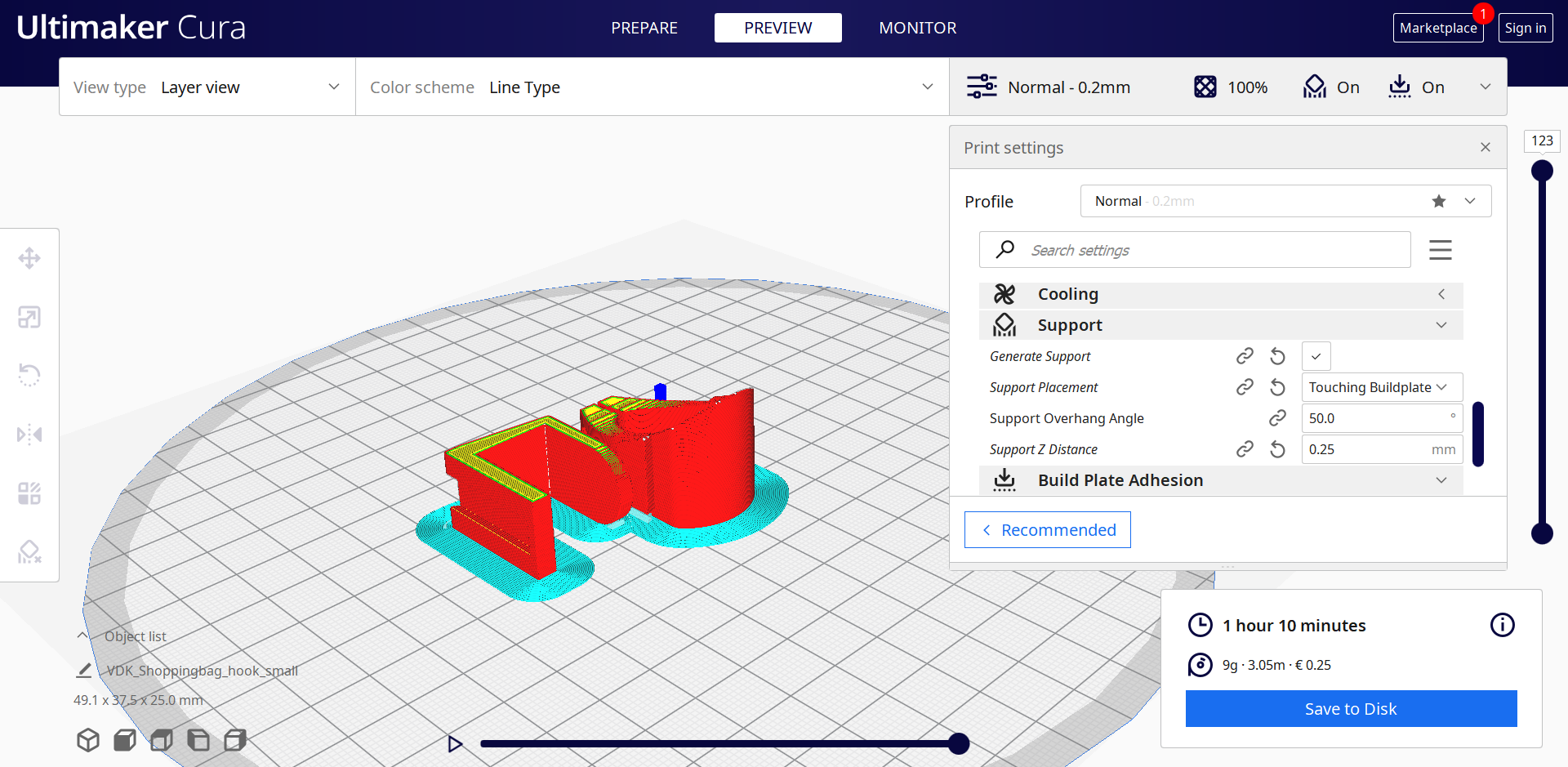Click the adhesion On icon in summary bar
Screen dimensions: 1568x767
[1400, 87]
